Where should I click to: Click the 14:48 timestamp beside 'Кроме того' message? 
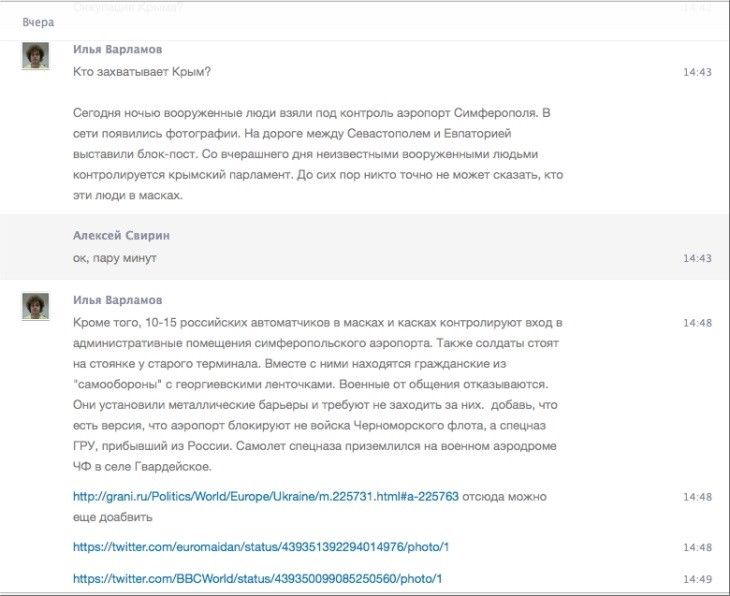(x=697, y=323)
